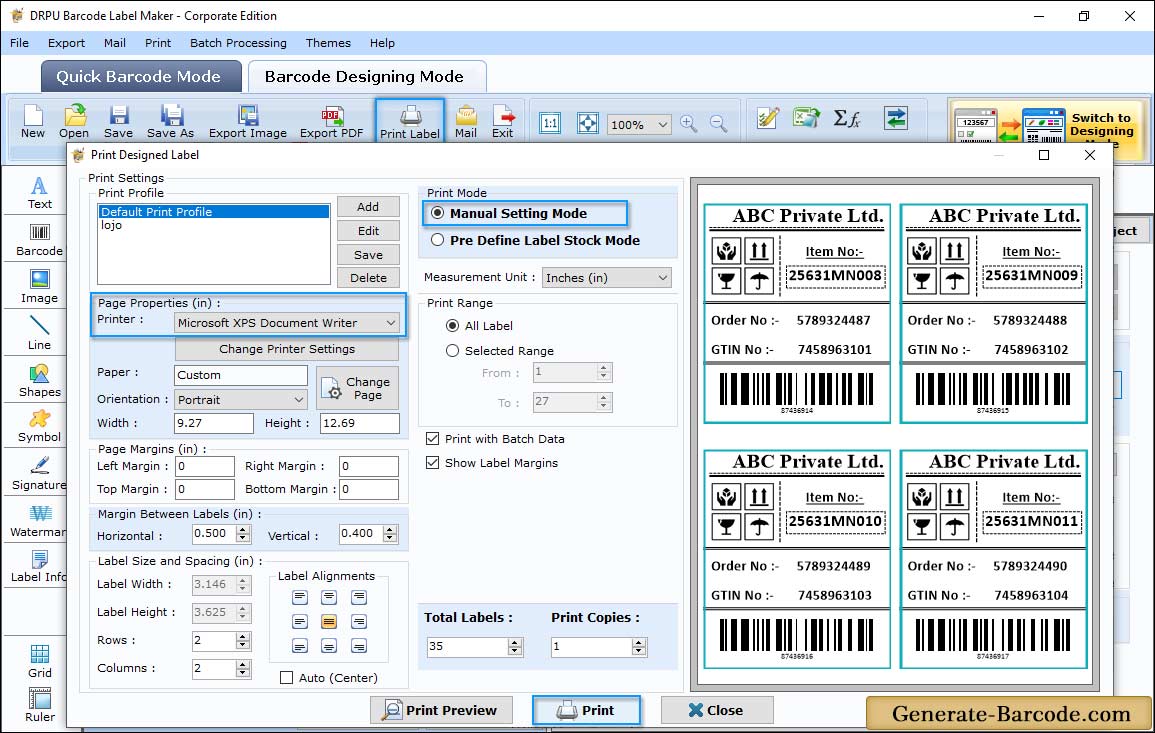Select the Image tool in sidebar
This screenshot has height=733, width=1155.
click(40, 287)
